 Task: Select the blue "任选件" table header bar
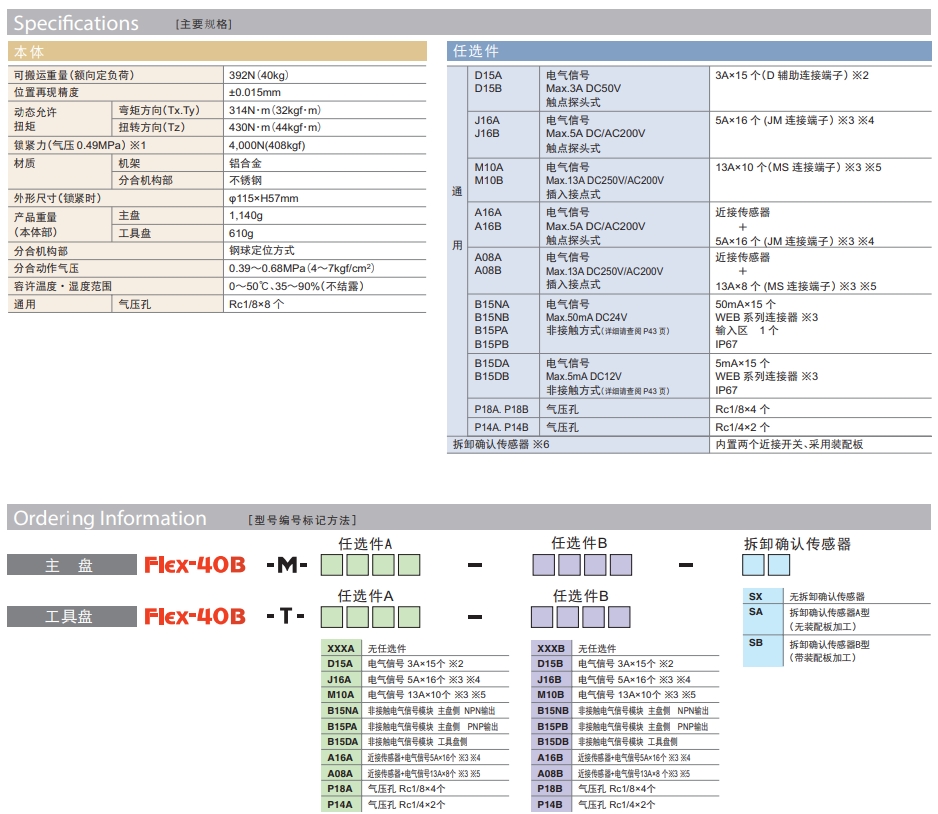coord(689,51)
